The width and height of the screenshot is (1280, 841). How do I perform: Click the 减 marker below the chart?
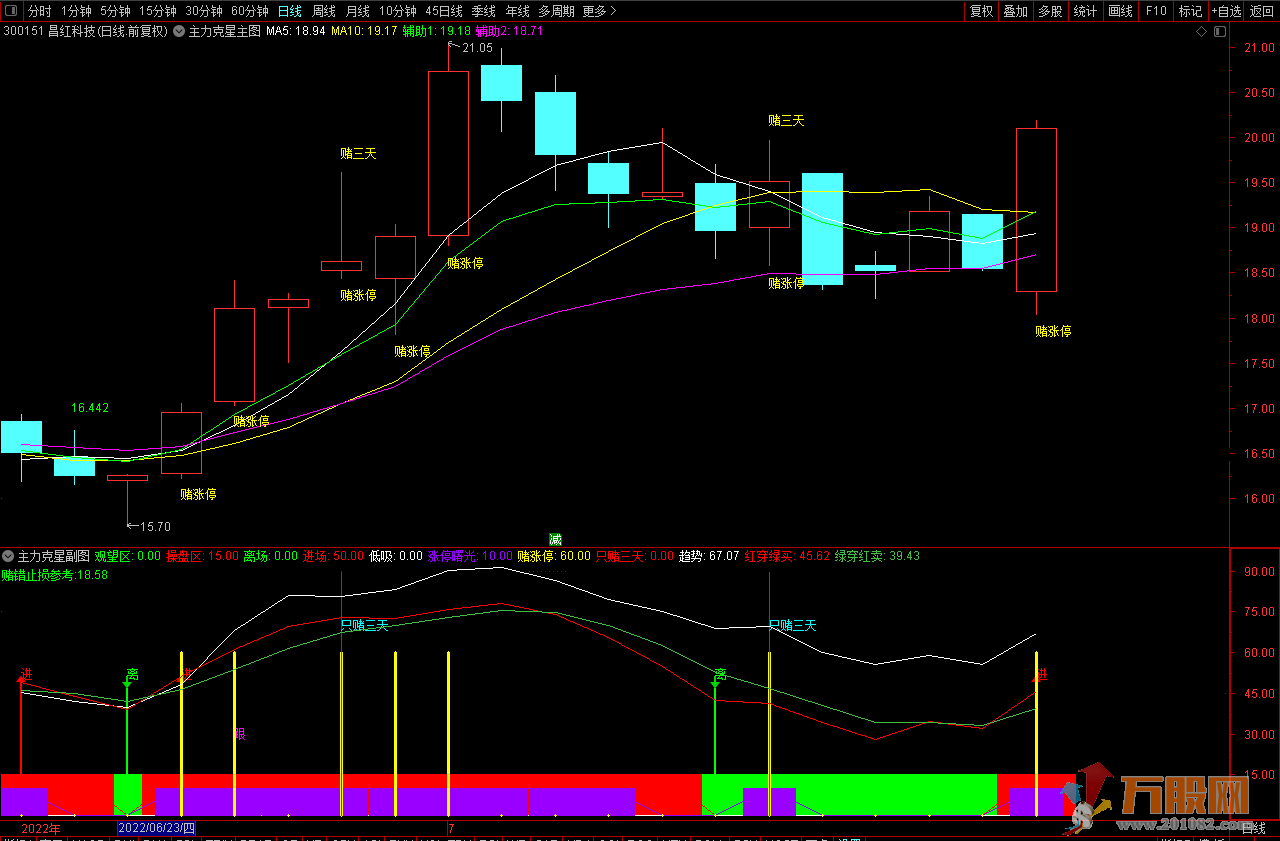[555, 539]
